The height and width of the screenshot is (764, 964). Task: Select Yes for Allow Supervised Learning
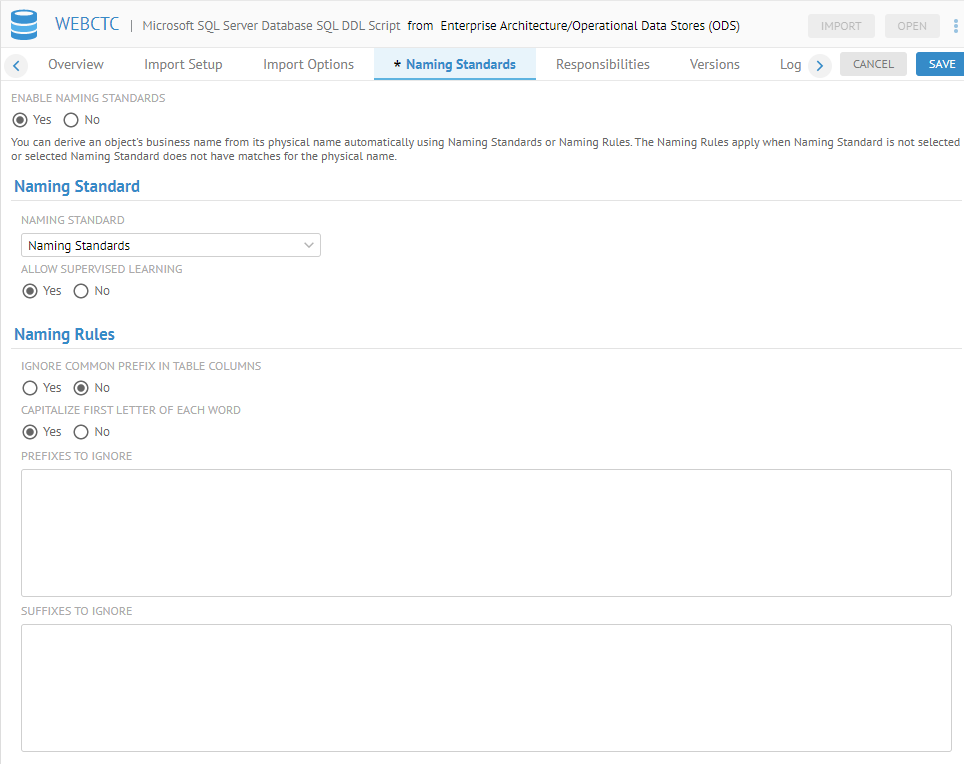click(x=30, y=290)
